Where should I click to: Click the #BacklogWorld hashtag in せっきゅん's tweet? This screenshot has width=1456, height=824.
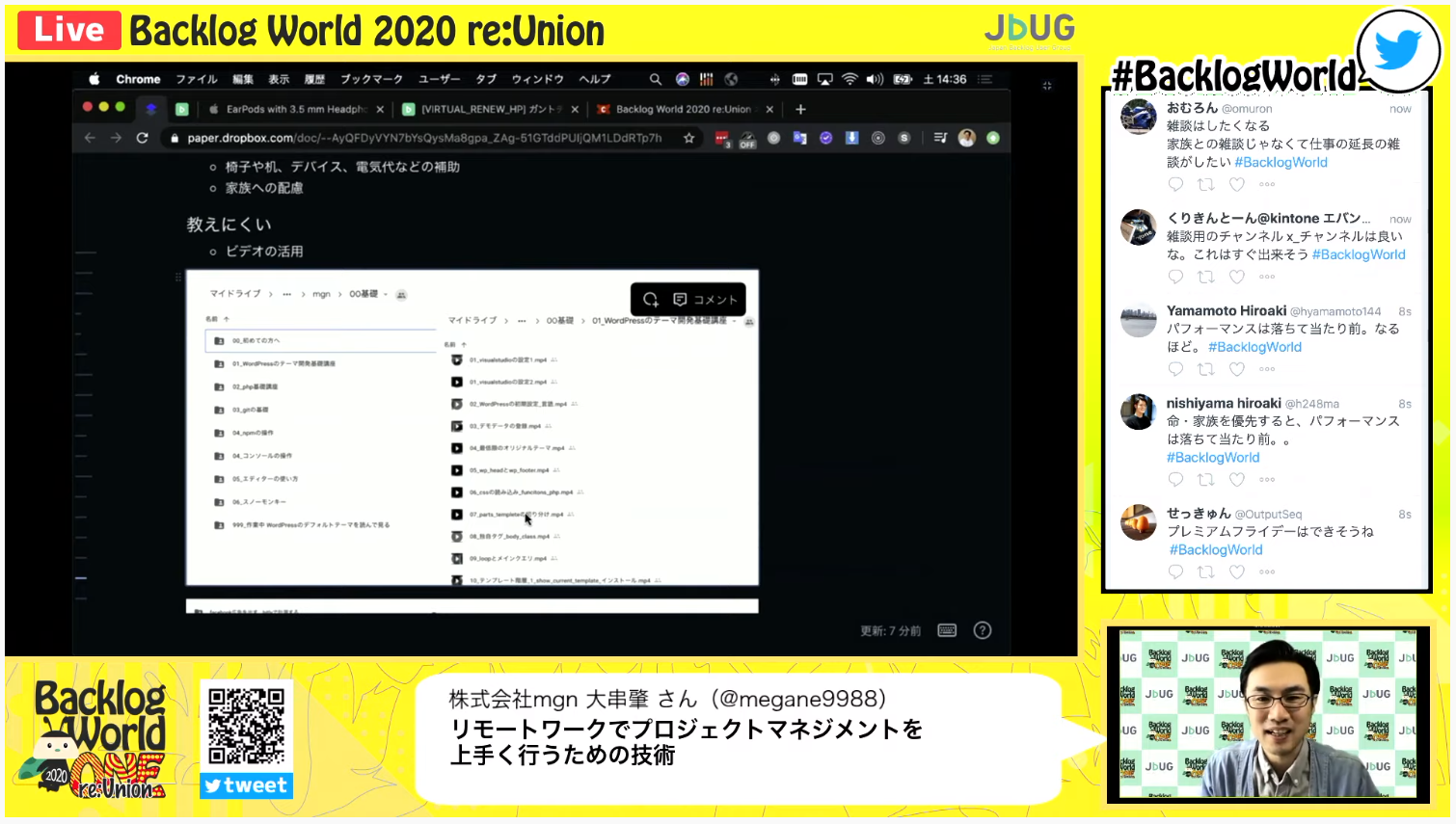point(1216,550)
